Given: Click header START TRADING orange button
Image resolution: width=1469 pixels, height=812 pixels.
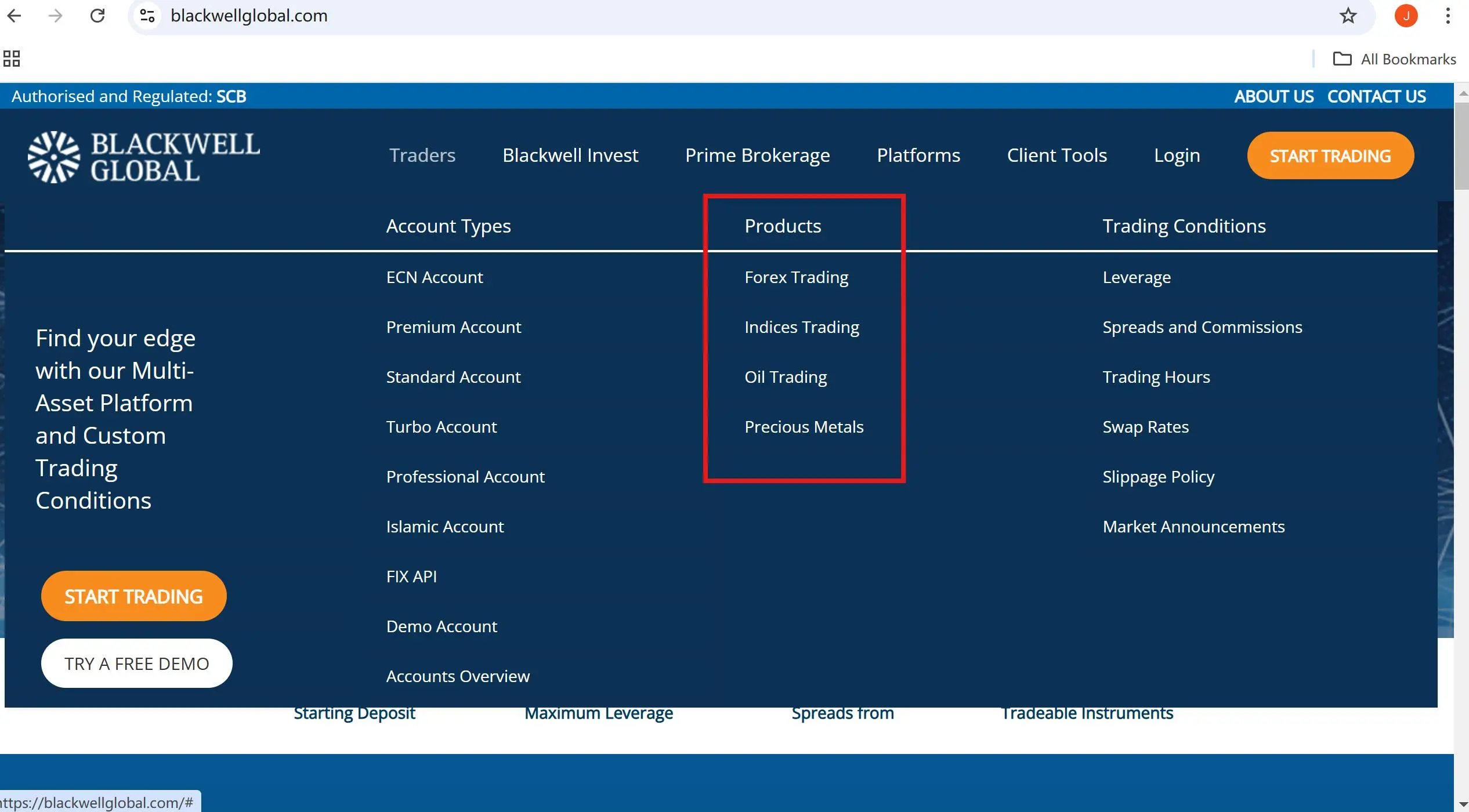Looking at the screenshot, I should tap(1330, 155).
